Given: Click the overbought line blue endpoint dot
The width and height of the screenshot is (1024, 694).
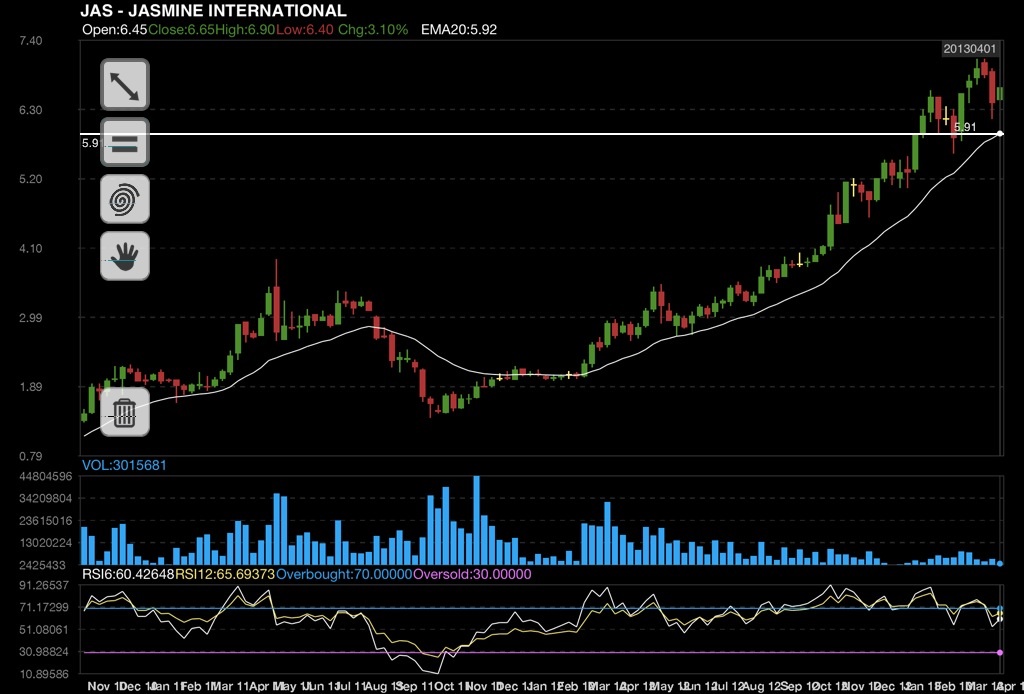Looking at the screenshot, I should point(1000,608).
